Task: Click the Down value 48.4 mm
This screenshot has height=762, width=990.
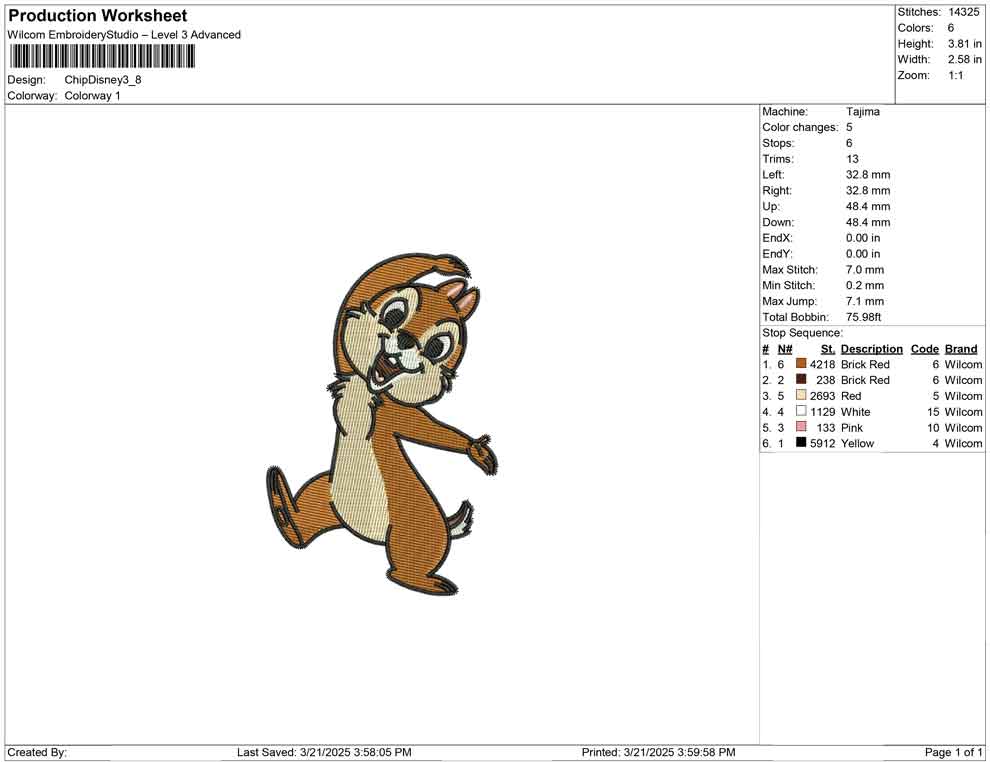Action: point(868,222)
